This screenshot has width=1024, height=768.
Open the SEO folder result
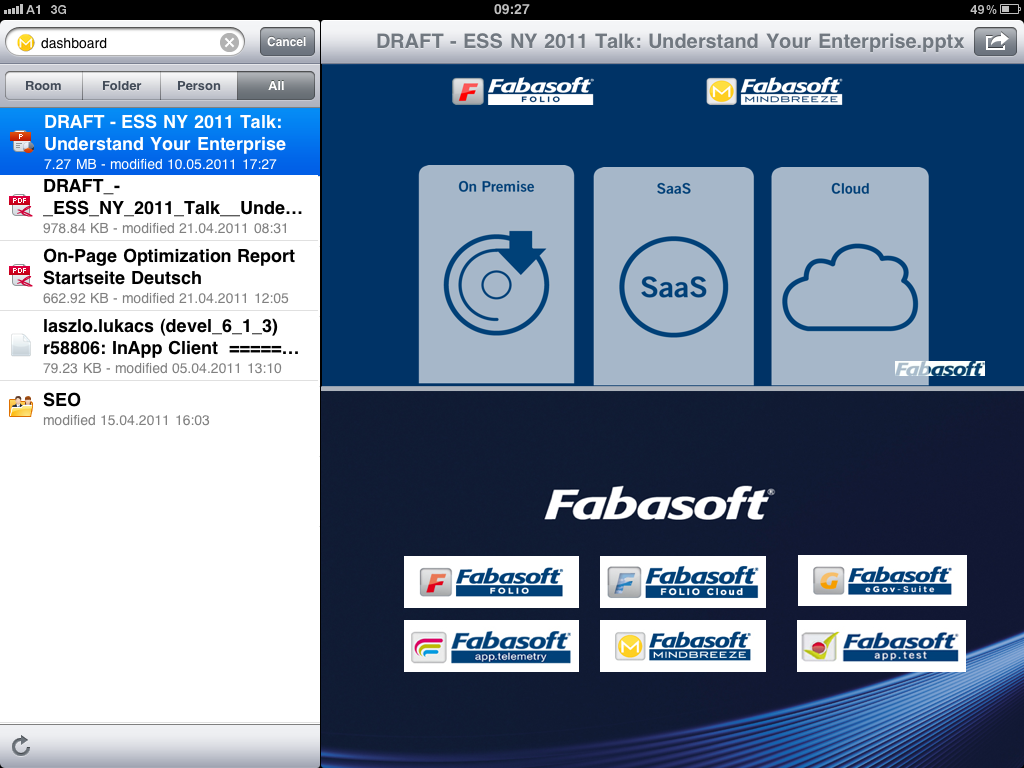[x=160, y=409]
